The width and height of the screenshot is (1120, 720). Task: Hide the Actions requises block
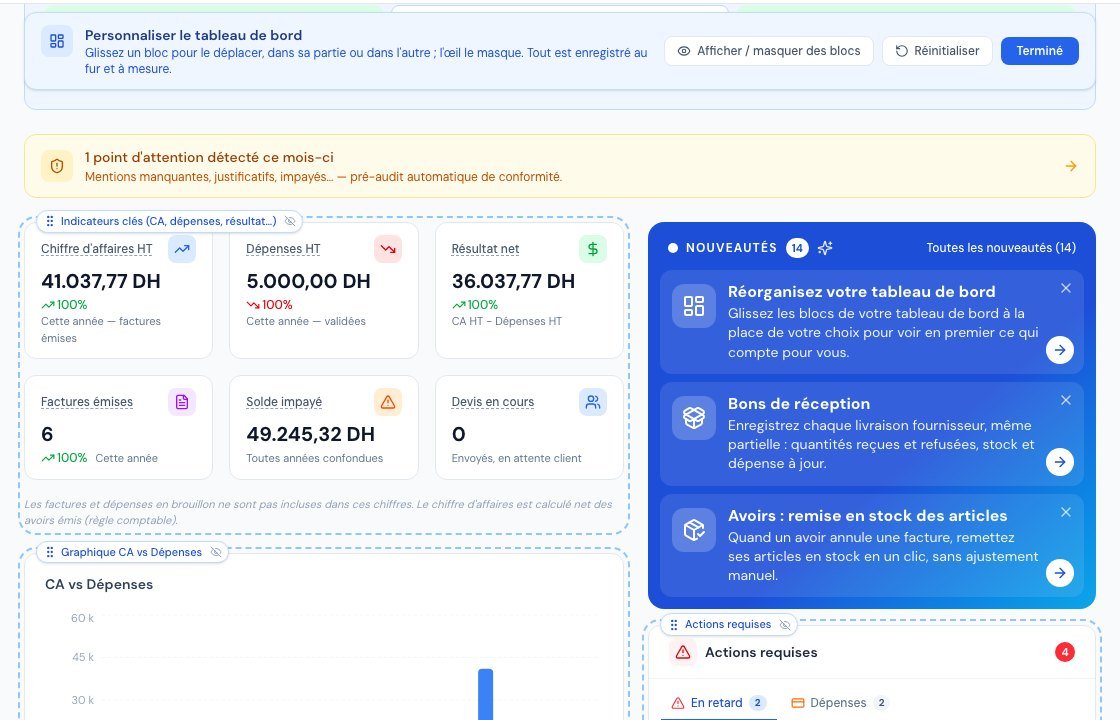(x=785, y=625)
